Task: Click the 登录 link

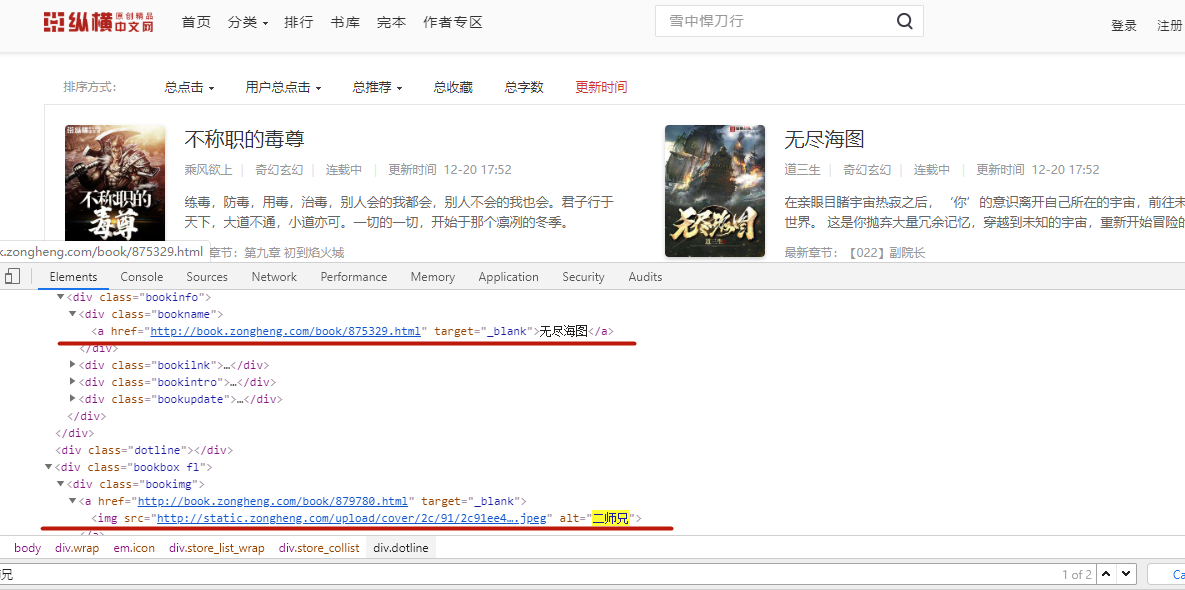Action: tap(1124, 26)
